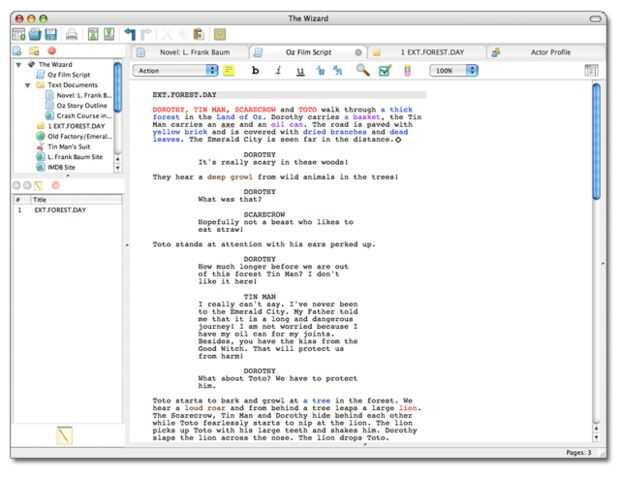Image resolution: width=620 pixels, height=481 pixels.
Task: Click the Title column header
Action: [x=76, y=199]
